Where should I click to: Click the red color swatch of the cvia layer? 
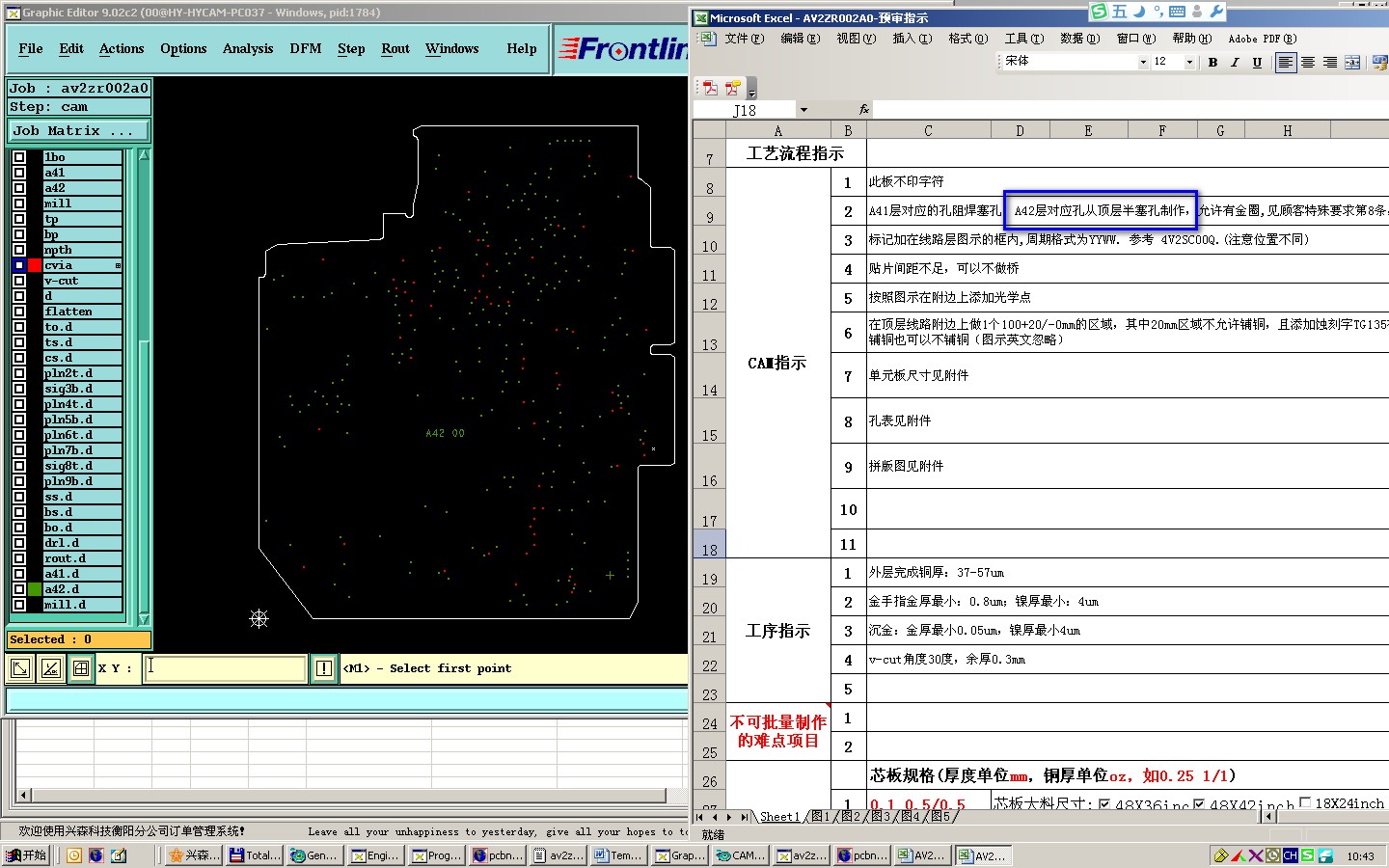tap(36, 265)
